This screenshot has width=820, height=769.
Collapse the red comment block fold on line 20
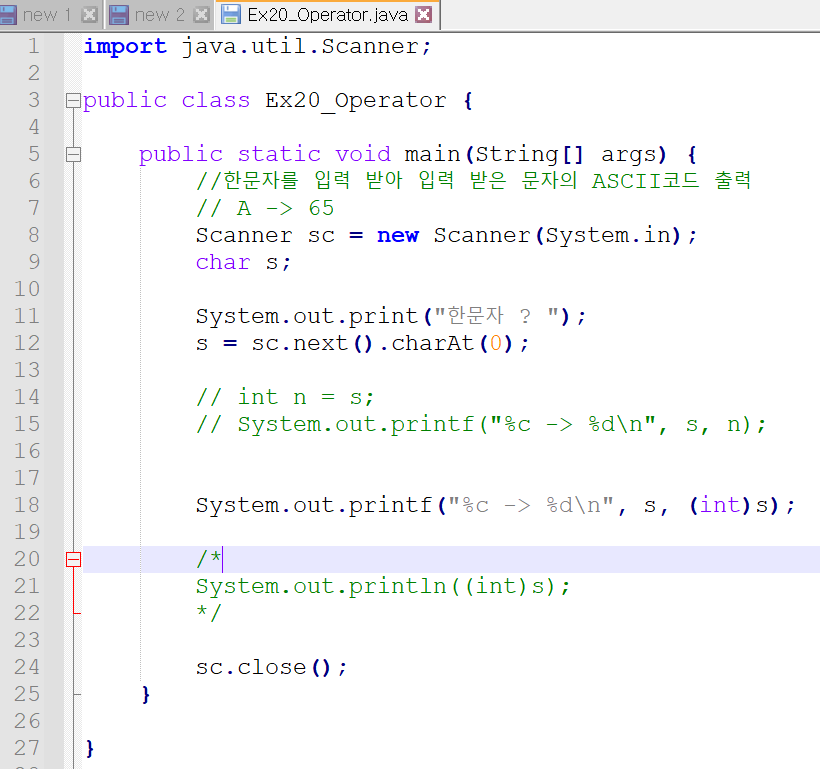[x=73, y=560]
